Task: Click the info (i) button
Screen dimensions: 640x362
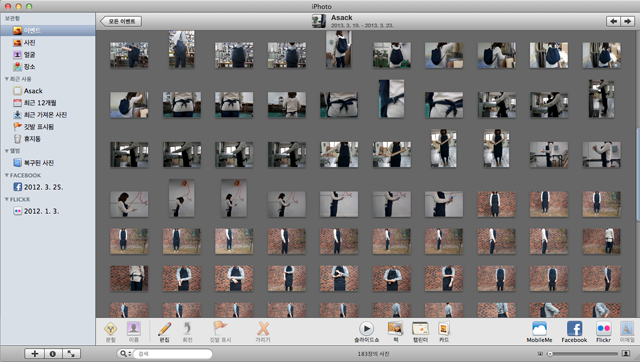Action: [x=53, y=354]
